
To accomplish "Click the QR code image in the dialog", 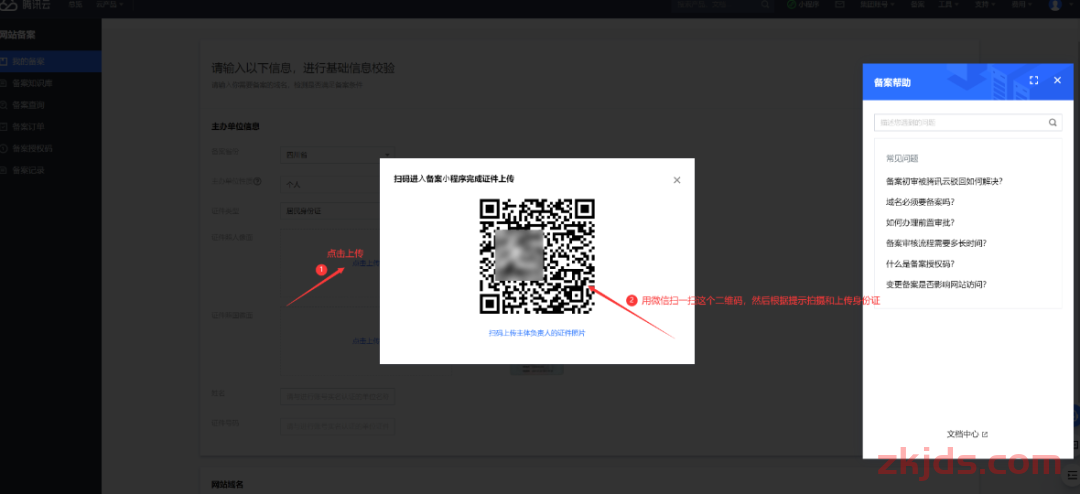I will click(537, 256).
